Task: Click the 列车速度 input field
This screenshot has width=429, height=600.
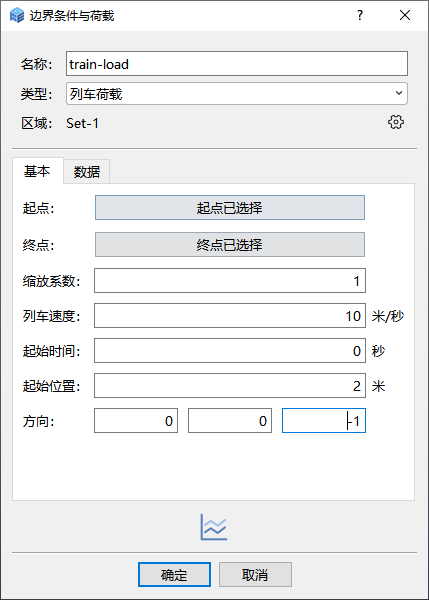Action: pos(230,316)
